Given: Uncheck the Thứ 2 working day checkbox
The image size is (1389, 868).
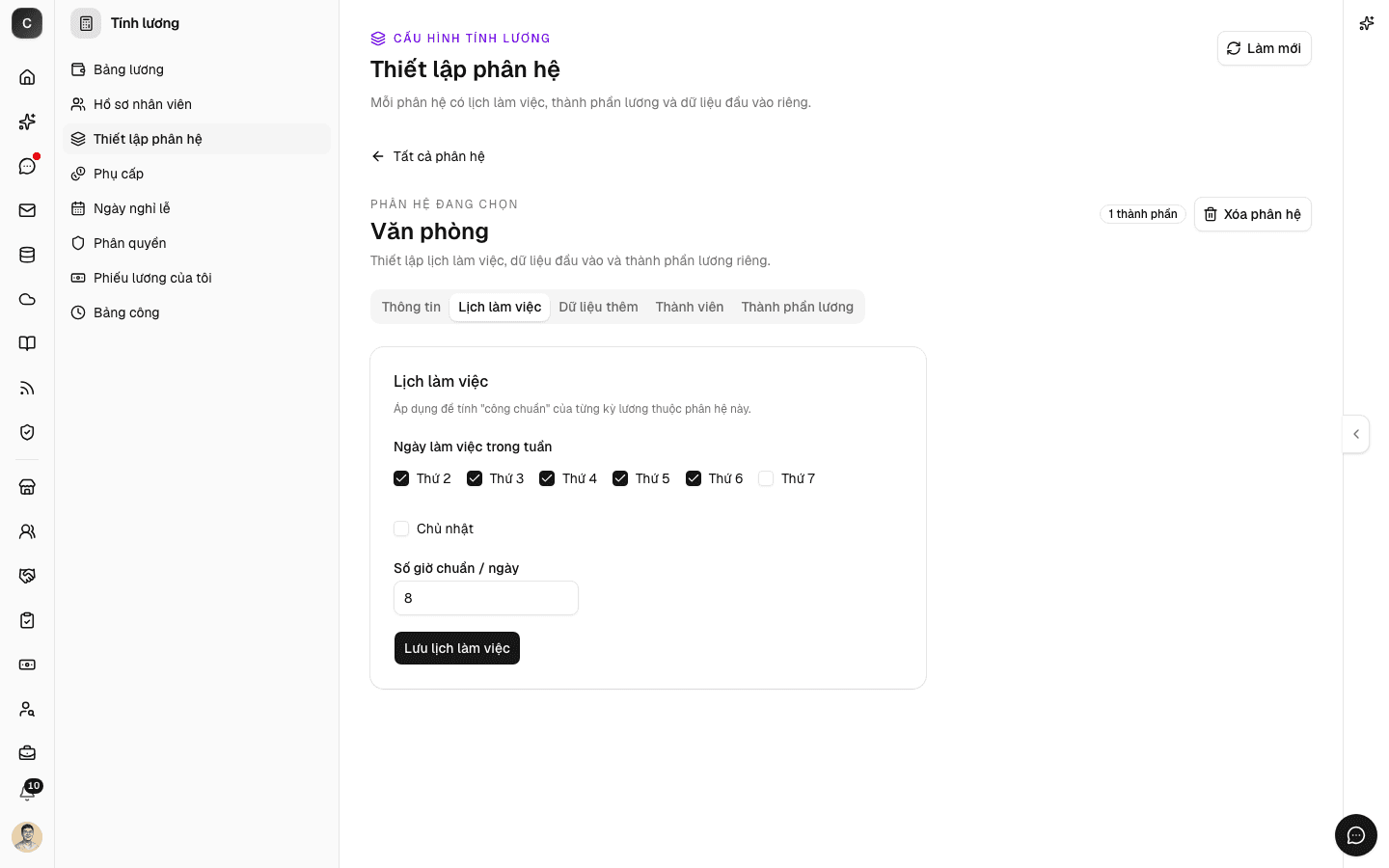Looking at the screenshot, I should (401, 478).
